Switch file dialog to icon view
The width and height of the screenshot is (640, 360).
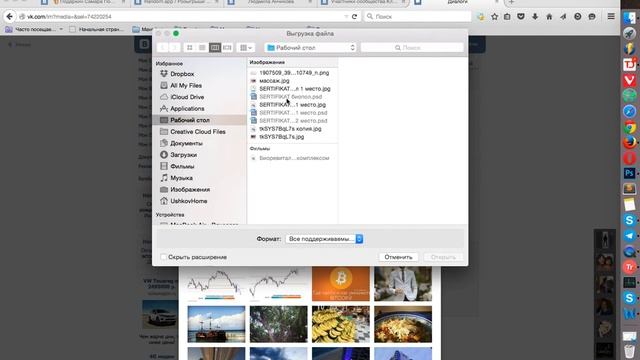tap(190, 48)
